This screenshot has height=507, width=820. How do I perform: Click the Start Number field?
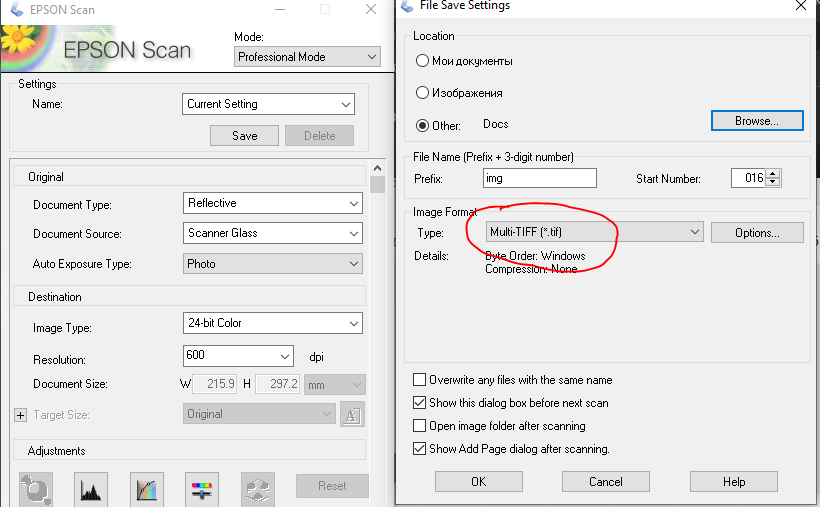(x=748, y=178)
